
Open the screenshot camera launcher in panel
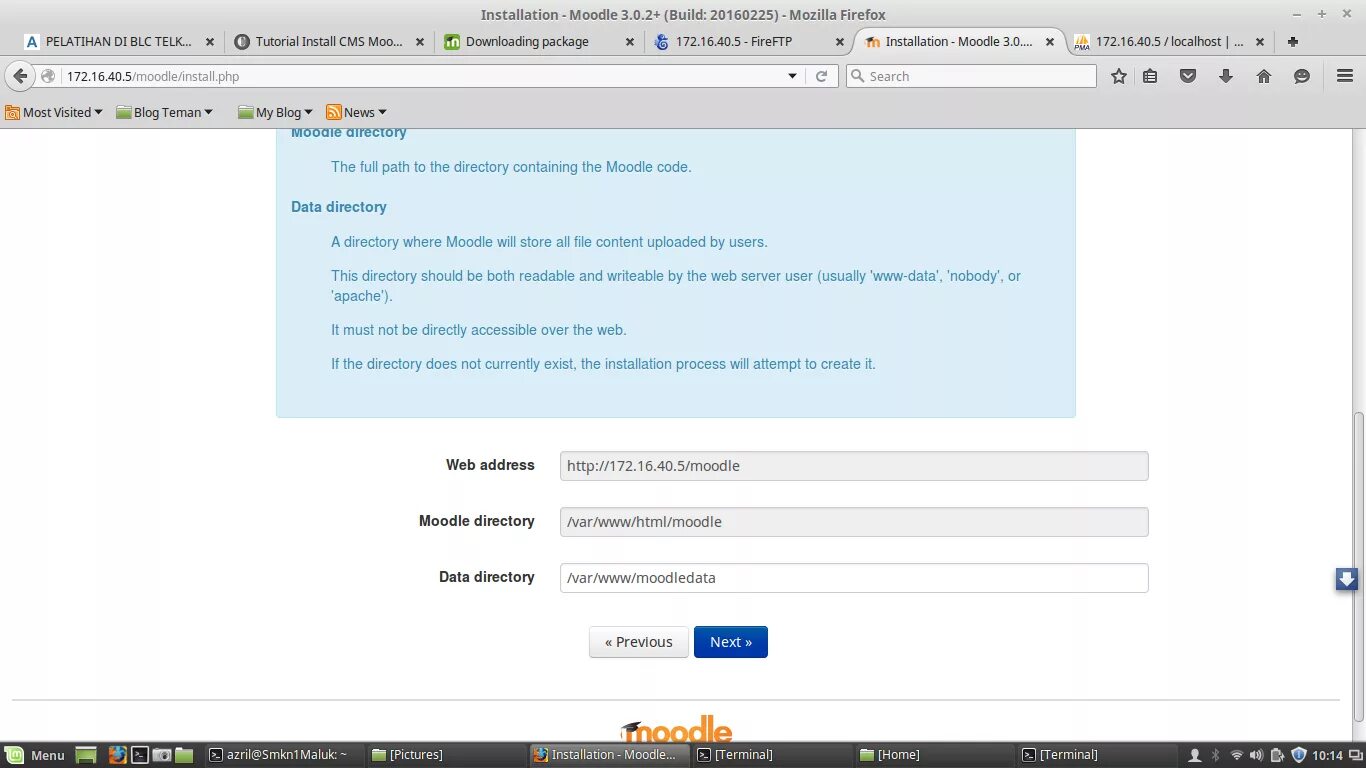coord(162,755)
